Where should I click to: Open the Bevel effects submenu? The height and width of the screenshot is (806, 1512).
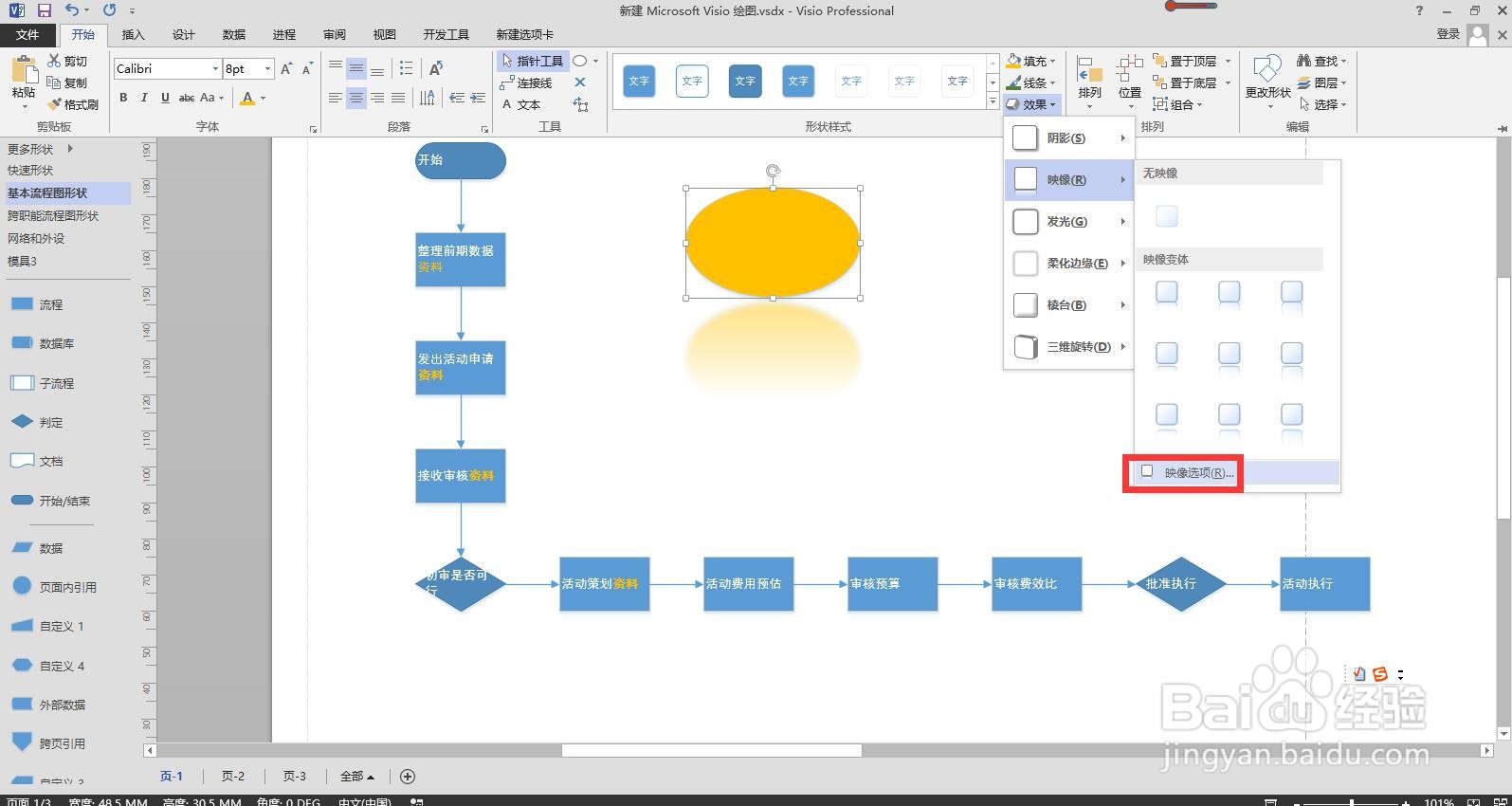(1069, 305)
